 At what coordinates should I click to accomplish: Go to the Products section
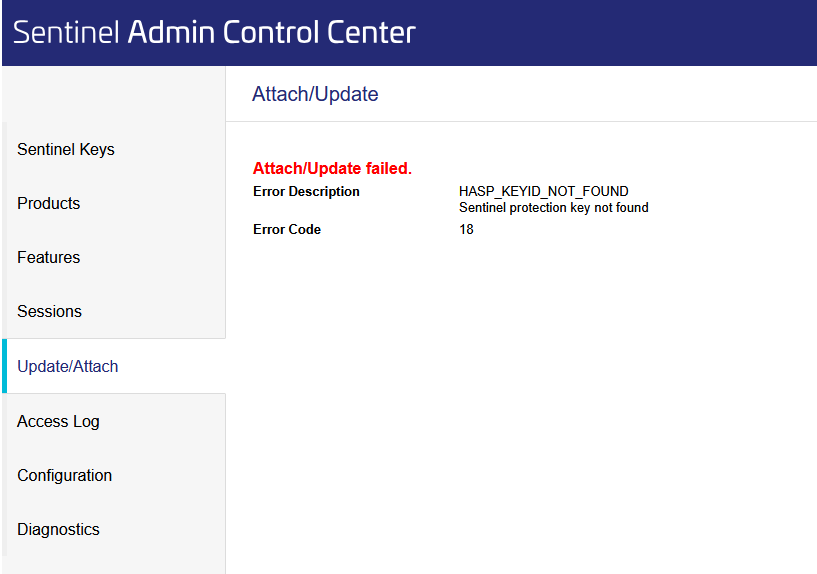point(49,204)
